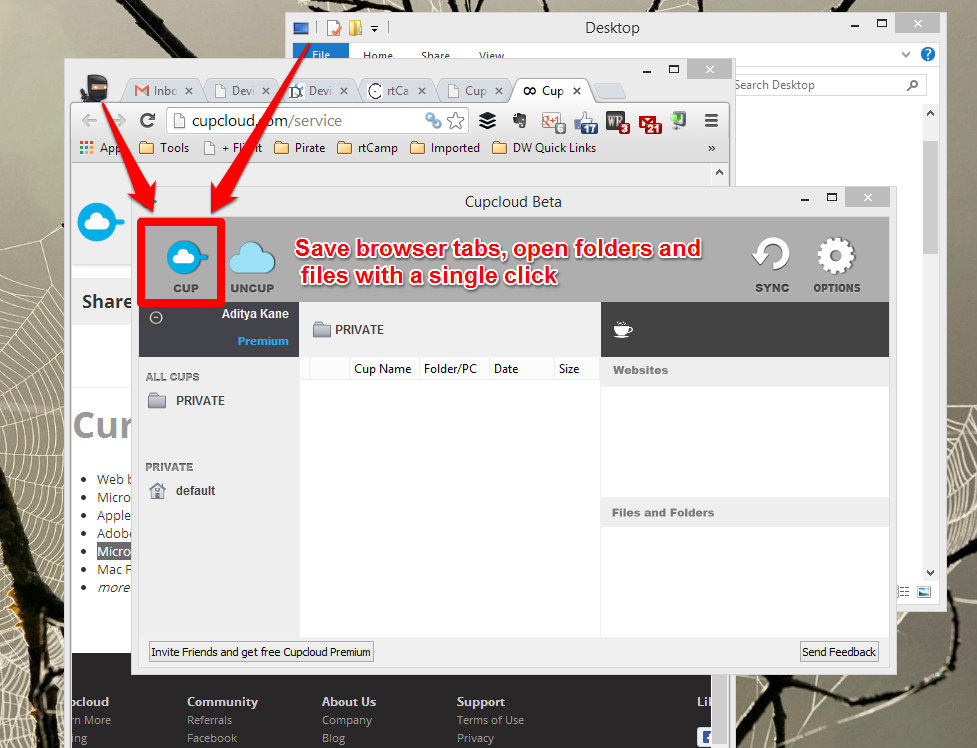Click the Buffer stack extension icon
977x748 pixels.
click(487, 120)
